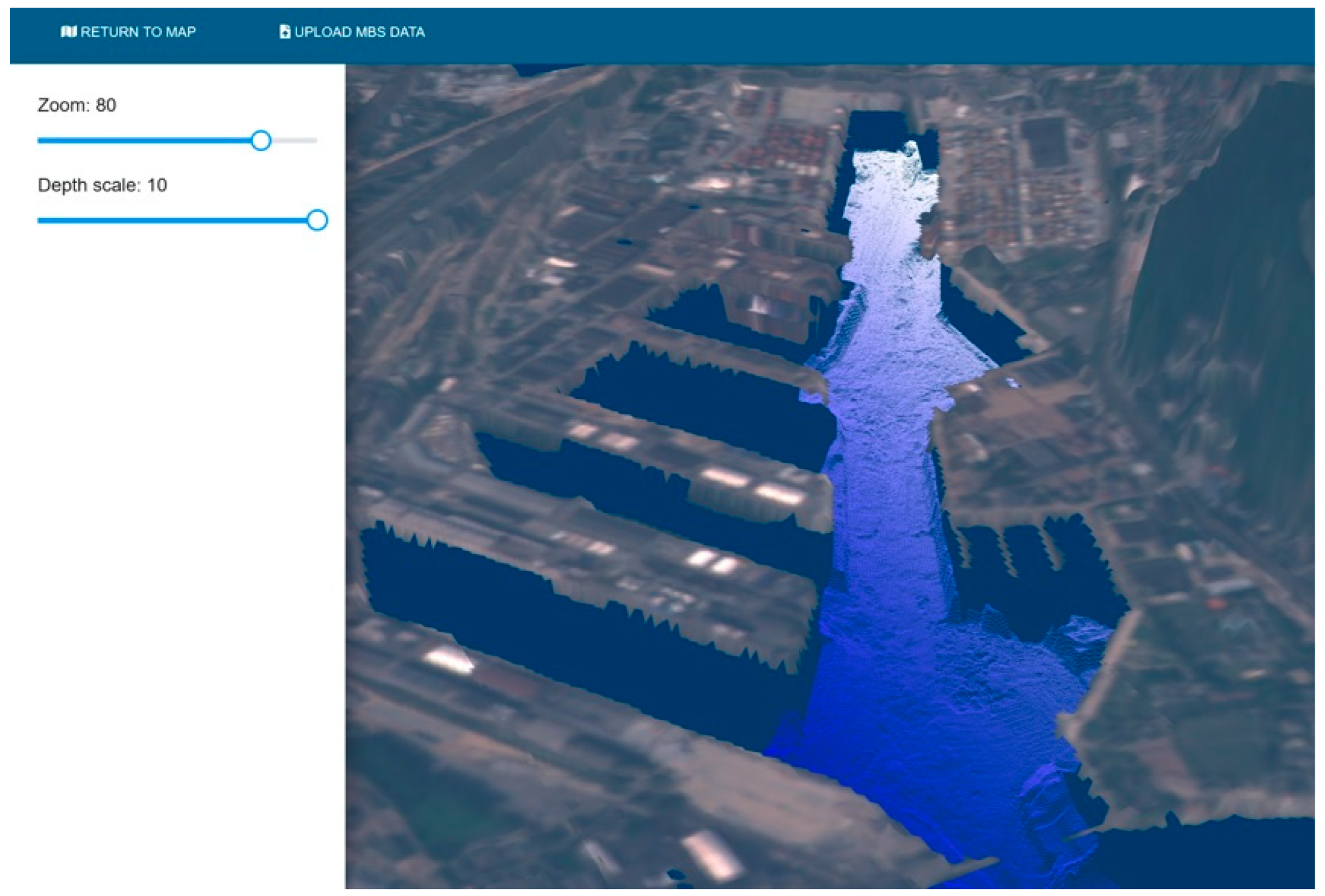Click the Zoom slider handle
Viewport: 1325px width, 896px height.
[261, 140]
